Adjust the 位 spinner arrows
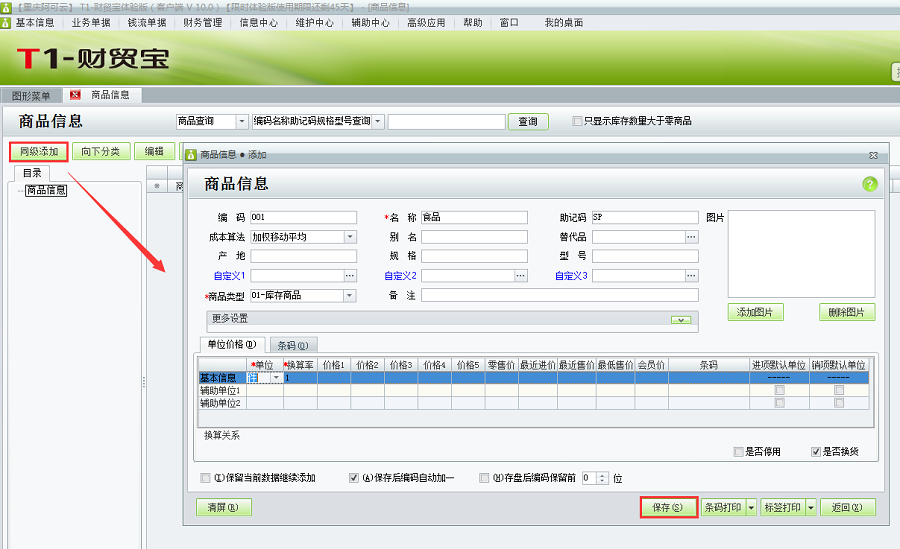This screenshot has height=549, width=900. click(602, 478)
